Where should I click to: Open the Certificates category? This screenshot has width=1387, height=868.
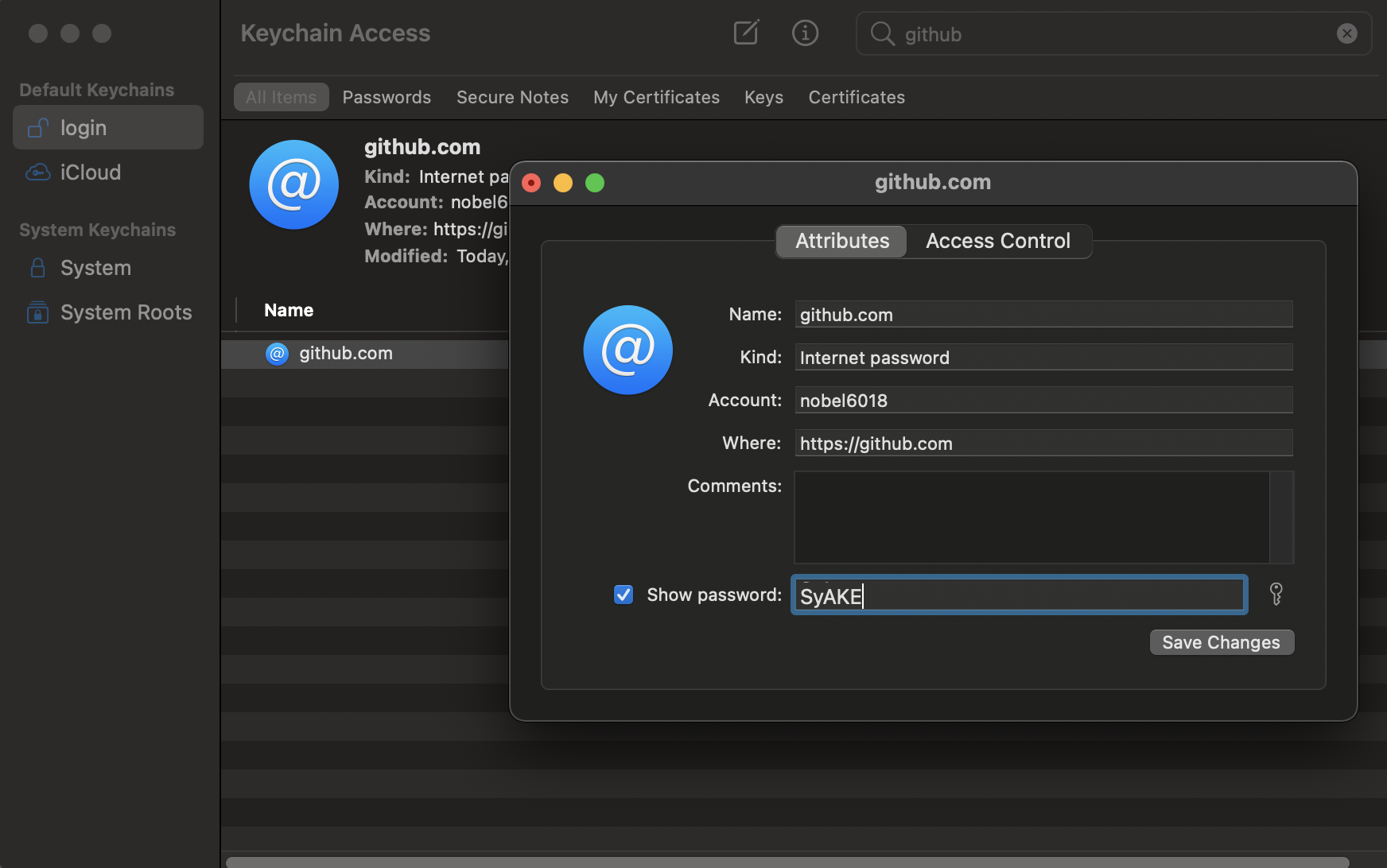tap(857, 97)
